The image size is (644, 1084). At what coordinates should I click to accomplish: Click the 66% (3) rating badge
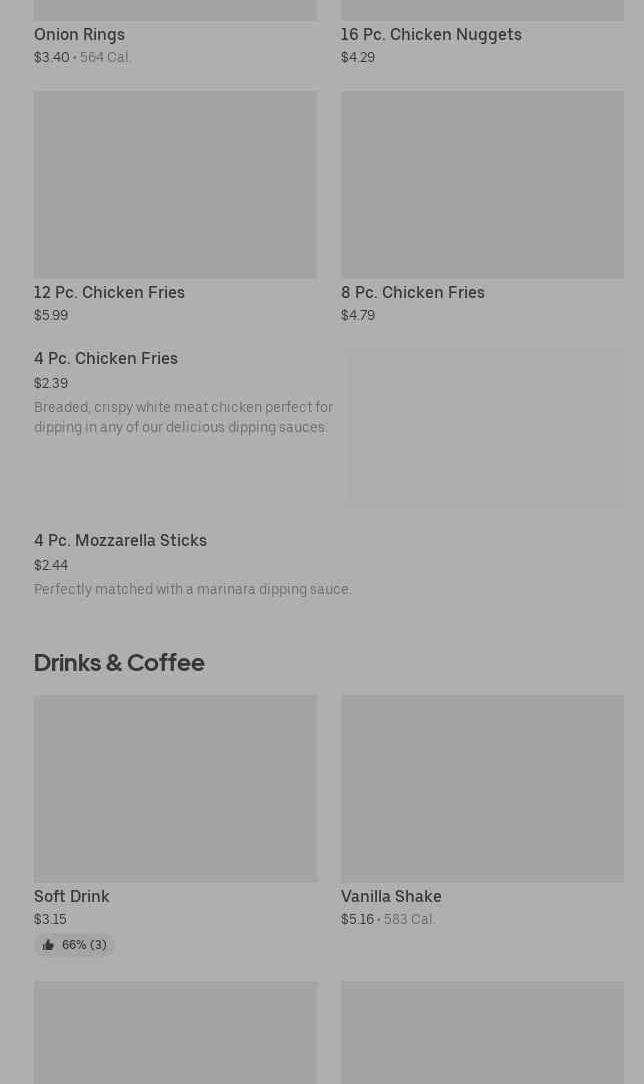pyautogui.click(x=75, y=945)
